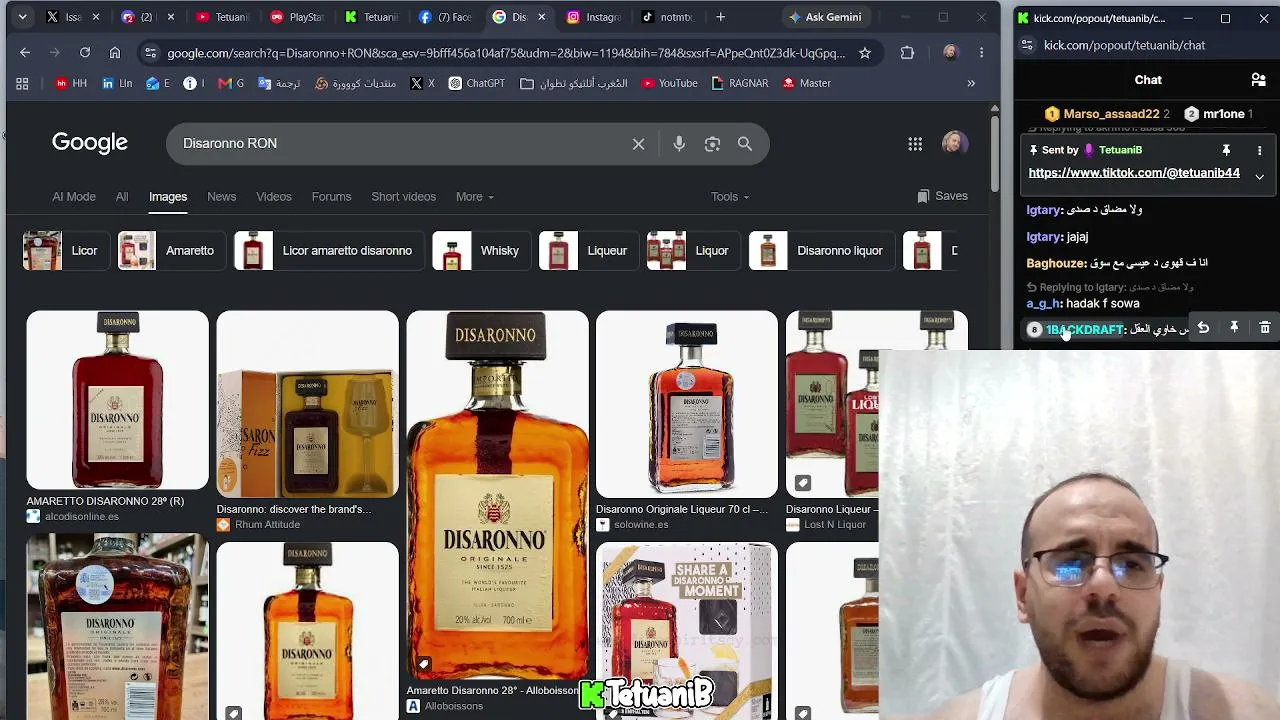Open the user list icon in Kick chat

(1259, 80)
